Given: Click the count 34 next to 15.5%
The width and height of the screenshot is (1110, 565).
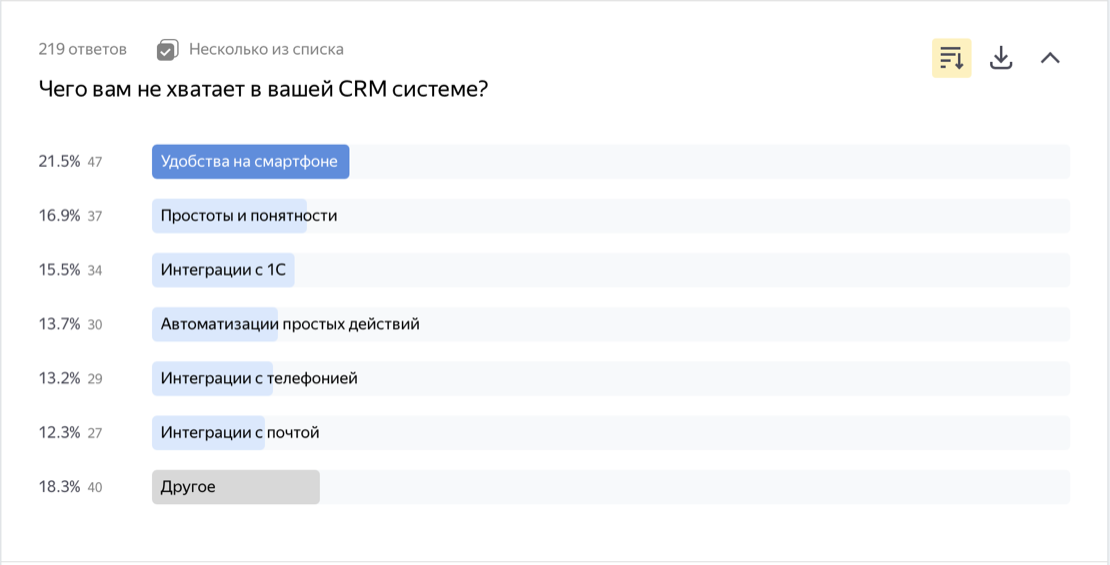Looking at the screenshot, I should 95,270.
